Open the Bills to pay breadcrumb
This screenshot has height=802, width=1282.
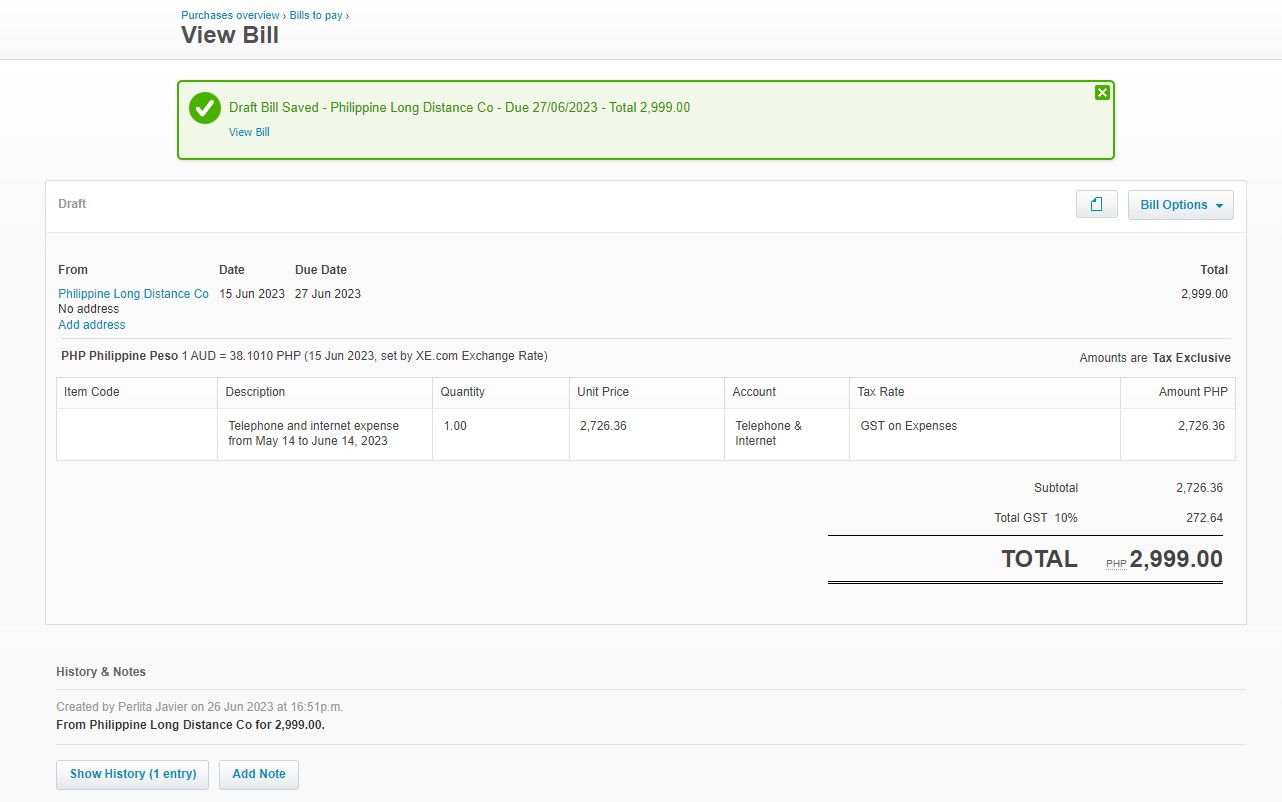coord(316,16)
